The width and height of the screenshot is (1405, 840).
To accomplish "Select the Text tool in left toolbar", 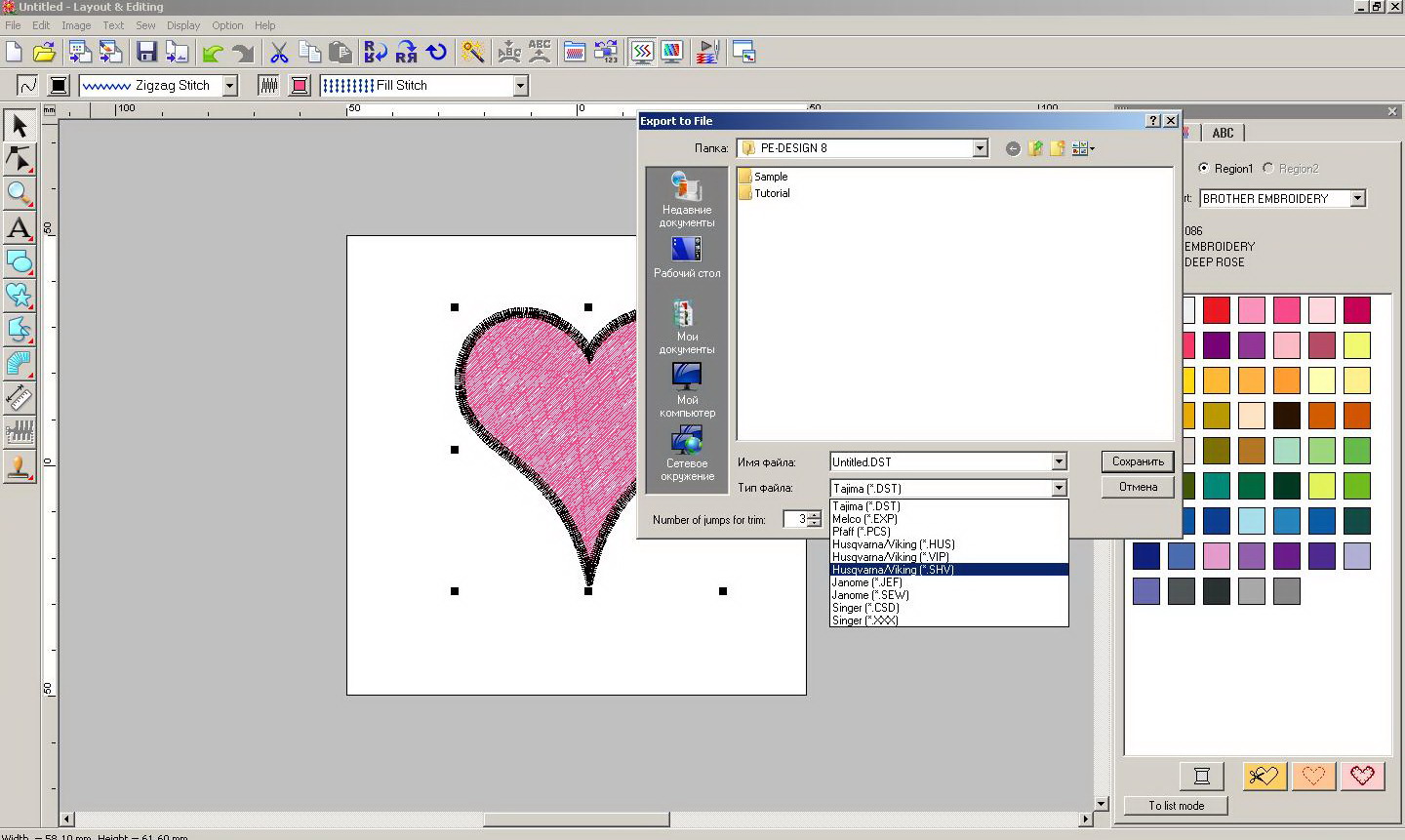I will (19, 228).
